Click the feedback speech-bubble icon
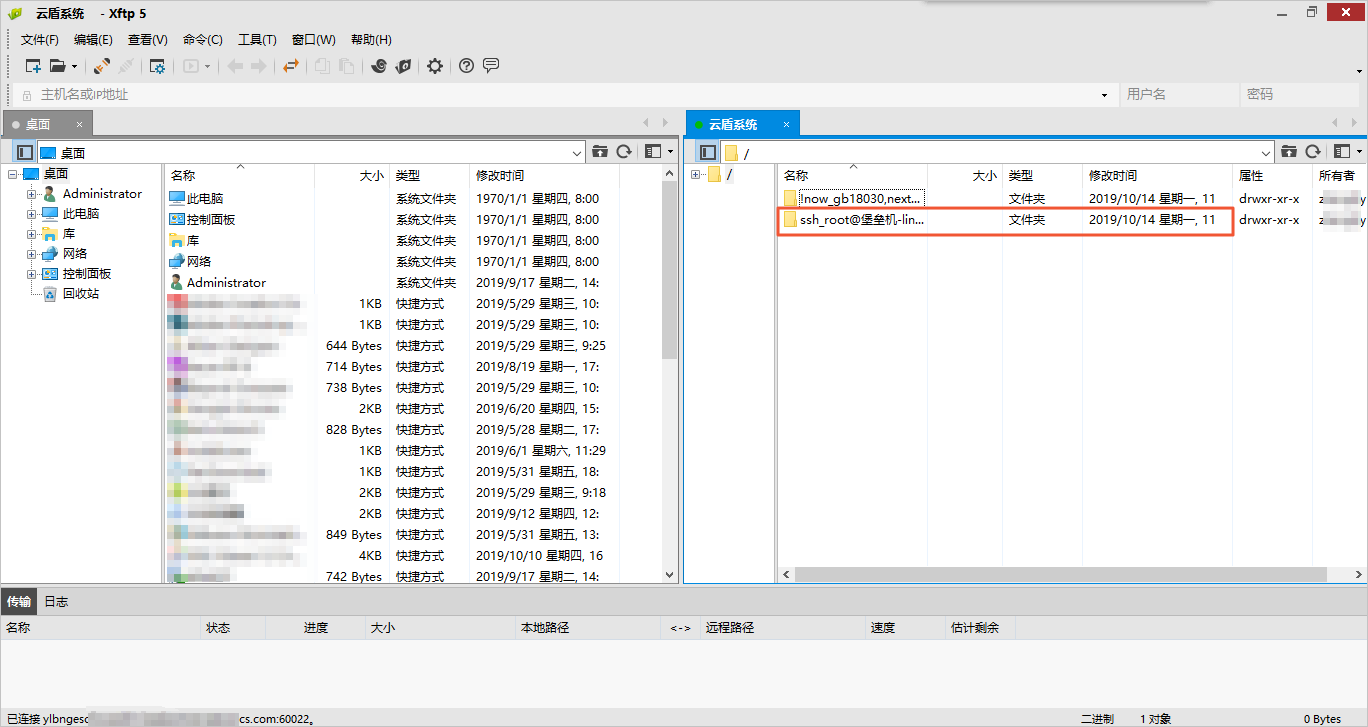The width and height of the screenshot is (1368, 727). pos(491,66)
